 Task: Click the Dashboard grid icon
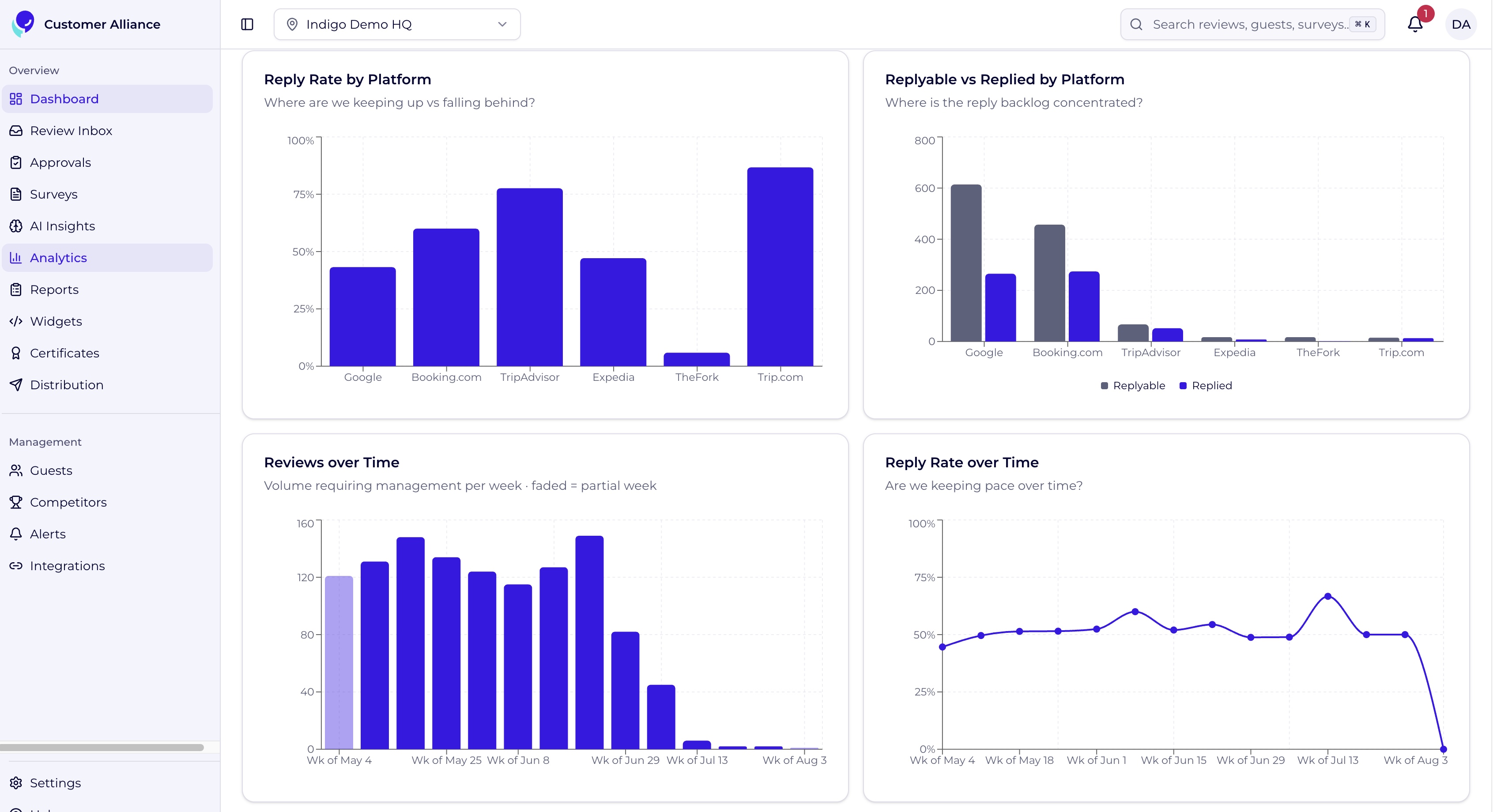pyautogui.click(x=15, y=99)
